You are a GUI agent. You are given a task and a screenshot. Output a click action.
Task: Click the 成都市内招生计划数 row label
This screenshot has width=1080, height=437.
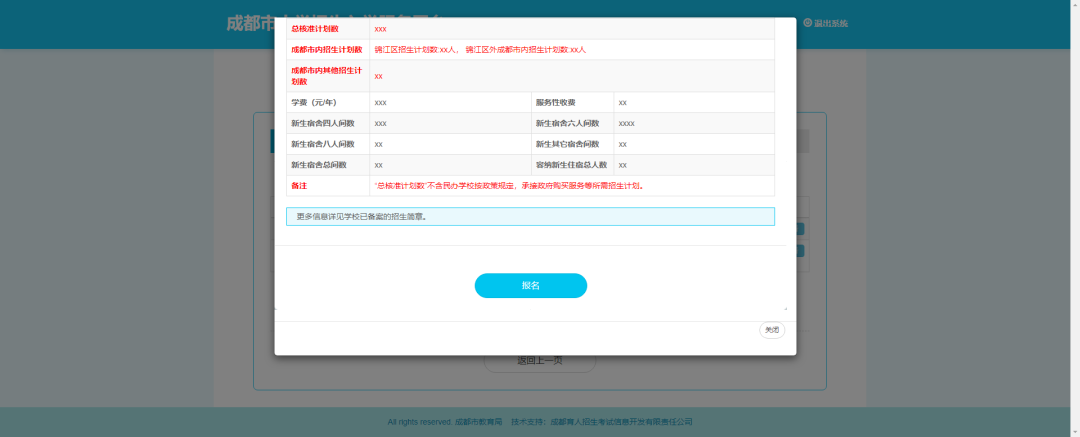(326, 49)
